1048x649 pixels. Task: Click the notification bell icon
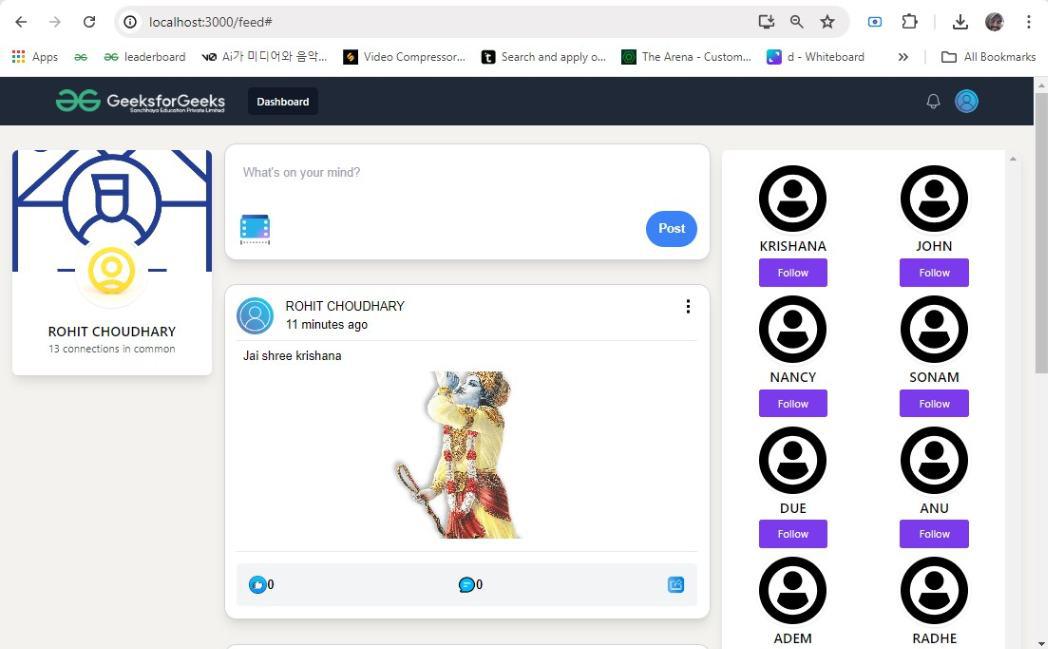[x=933, y=101]
